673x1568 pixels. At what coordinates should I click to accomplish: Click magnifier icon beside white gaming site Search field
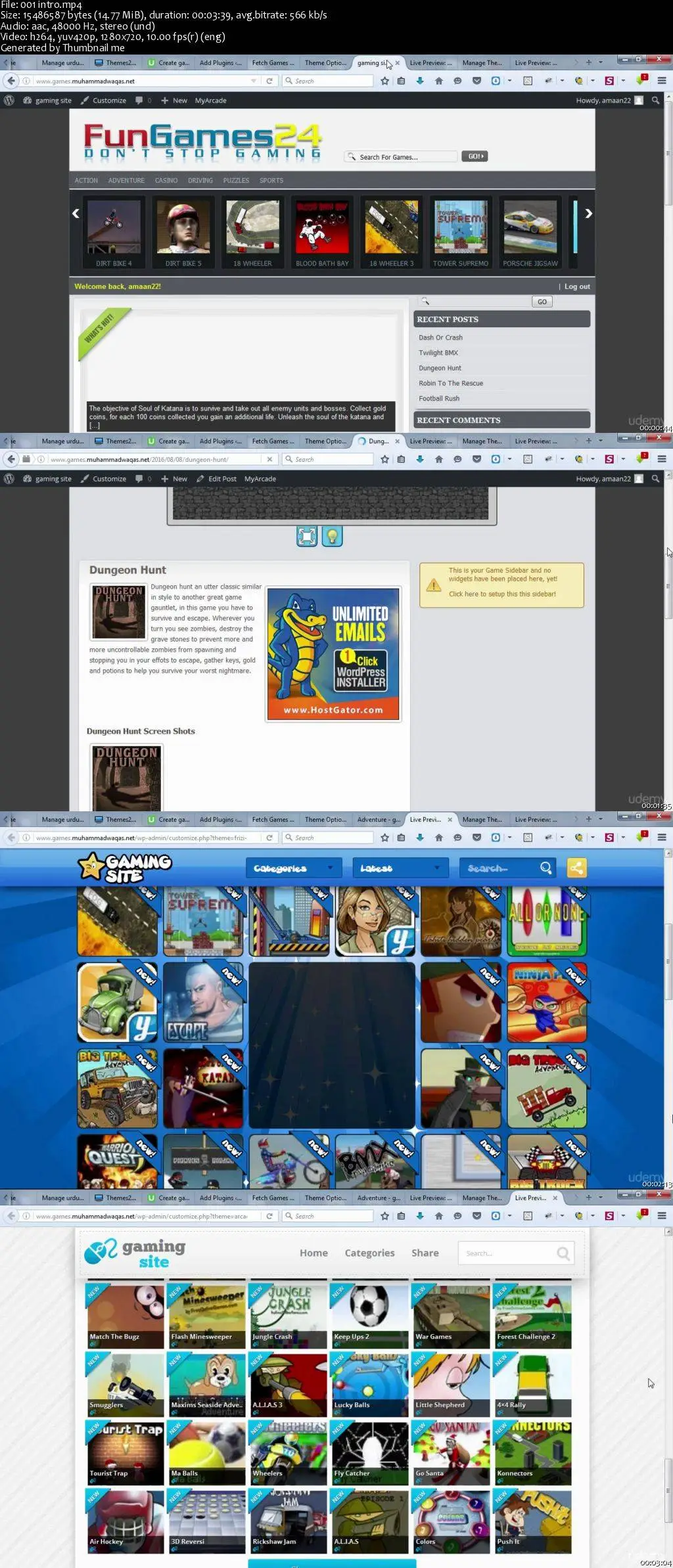[x=563, y=1253]
